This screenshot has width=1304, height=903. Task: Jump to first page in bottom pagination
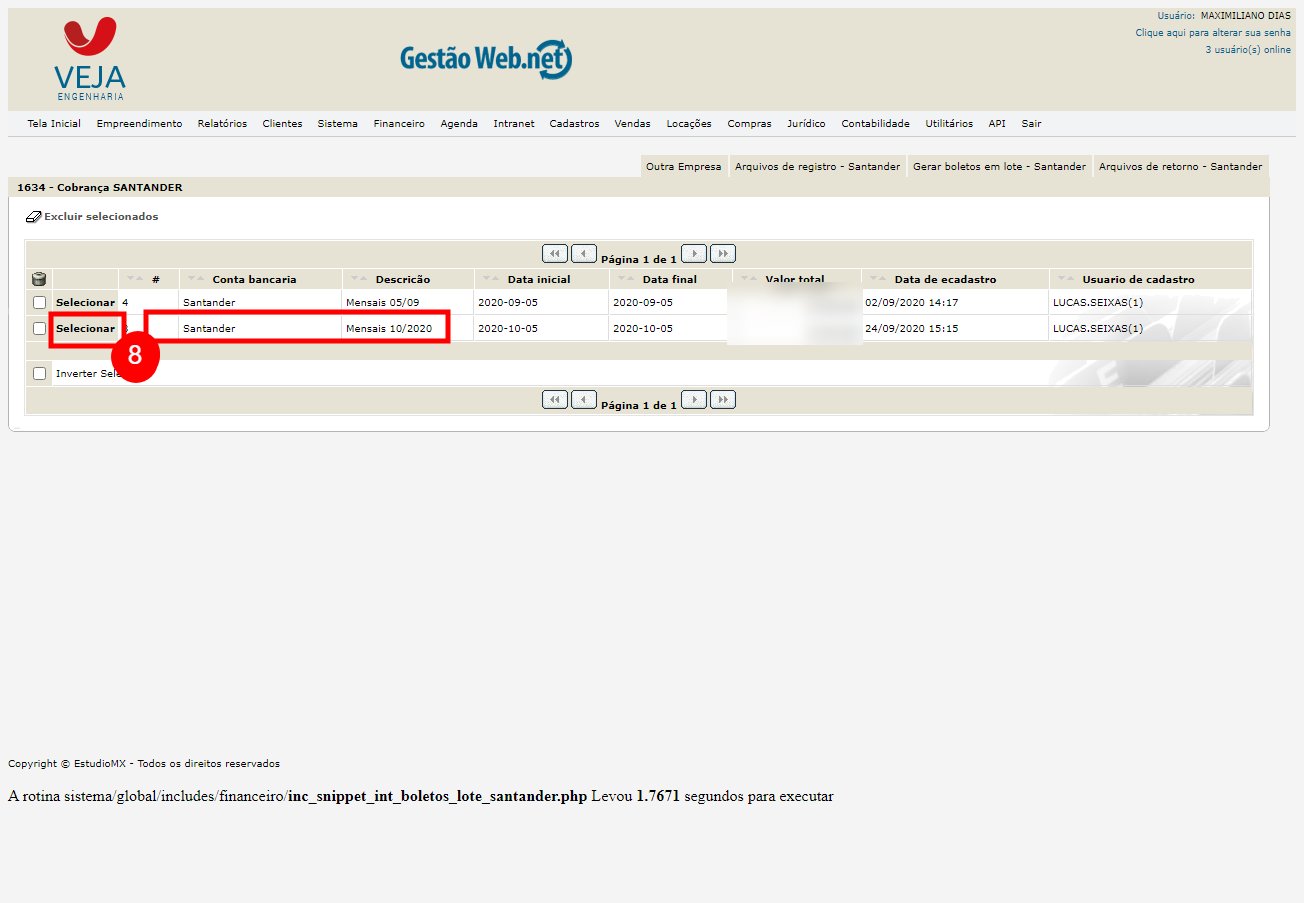click(x=555, y=400)
